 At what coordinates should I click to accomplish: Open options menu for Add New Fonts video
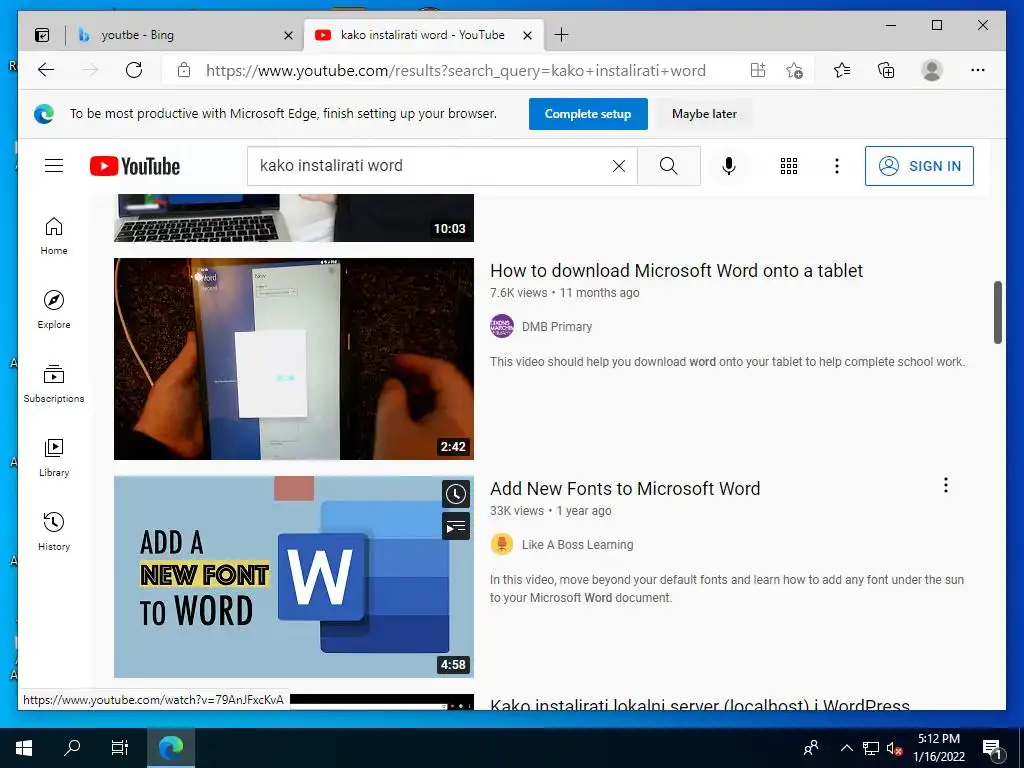click(x=946, y=485)
